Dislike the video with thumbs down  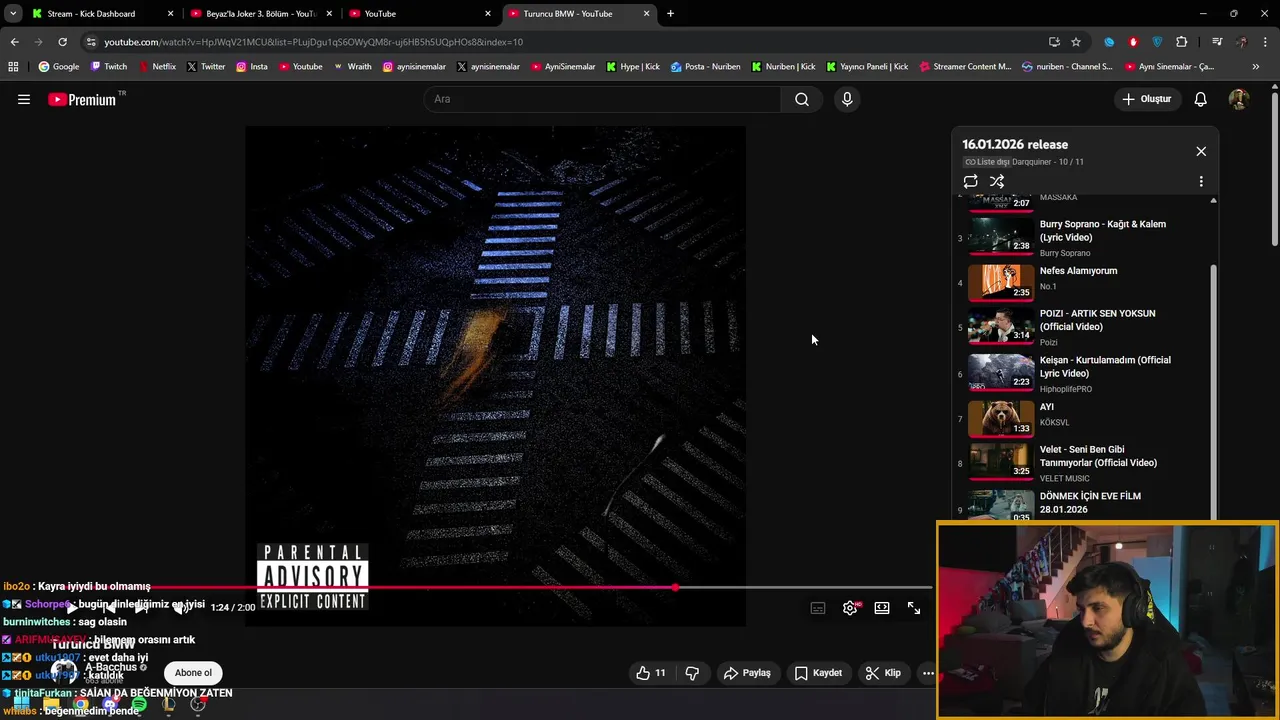[692, 673]
